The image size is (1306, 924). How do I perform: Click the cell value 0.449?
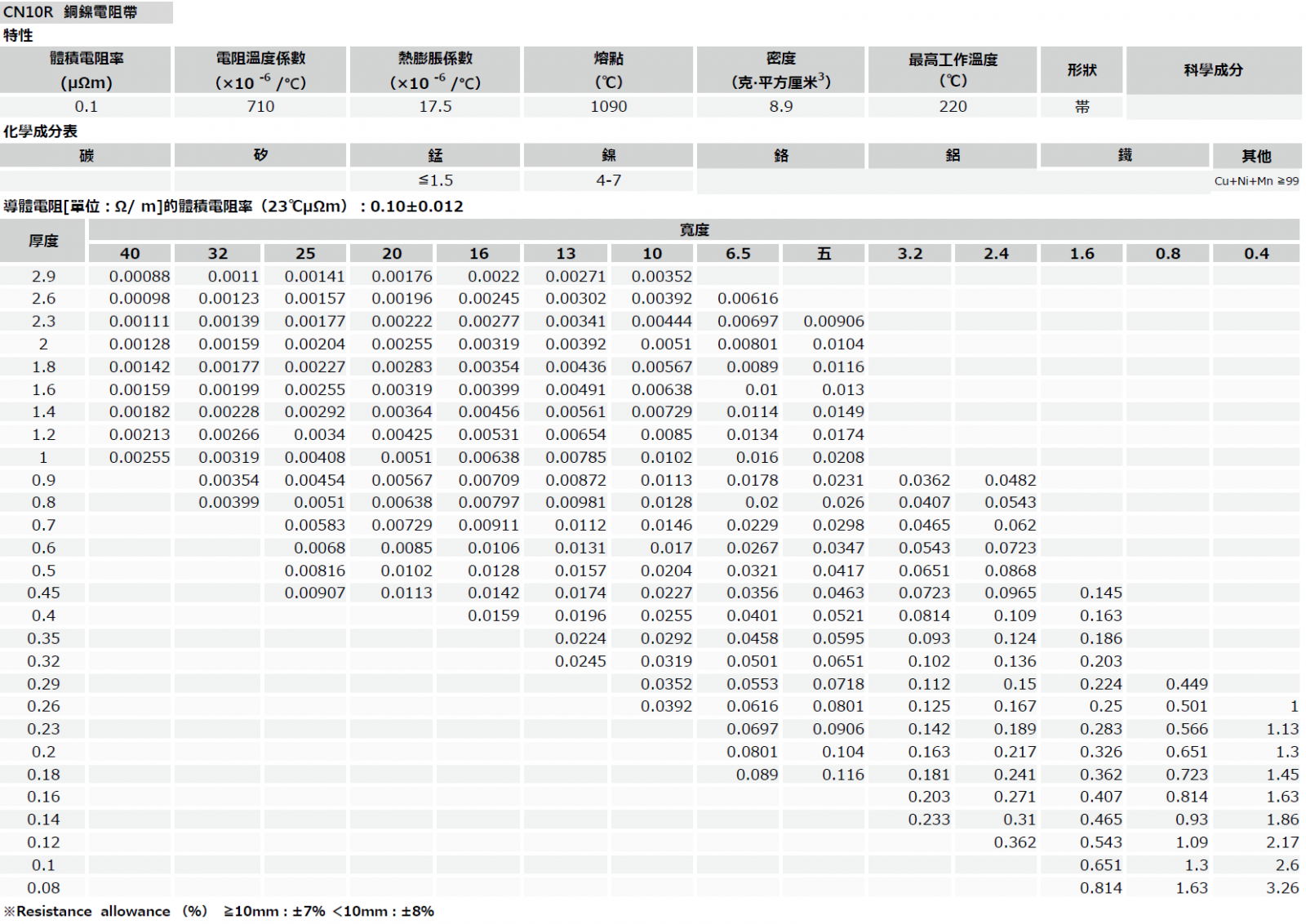1187,684
